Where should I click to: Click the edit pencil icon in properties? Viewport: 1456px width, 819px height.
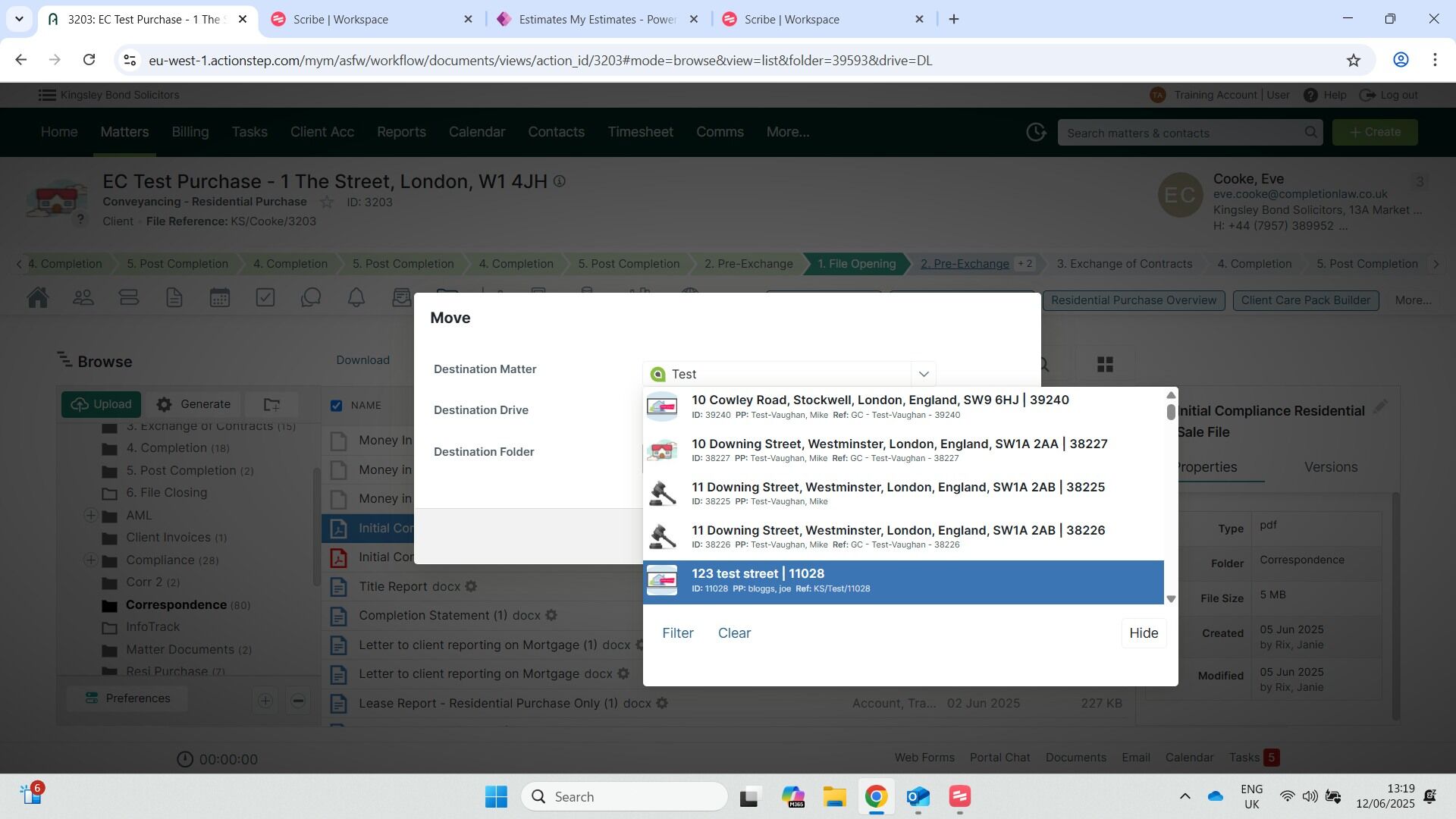[1380, 407]
